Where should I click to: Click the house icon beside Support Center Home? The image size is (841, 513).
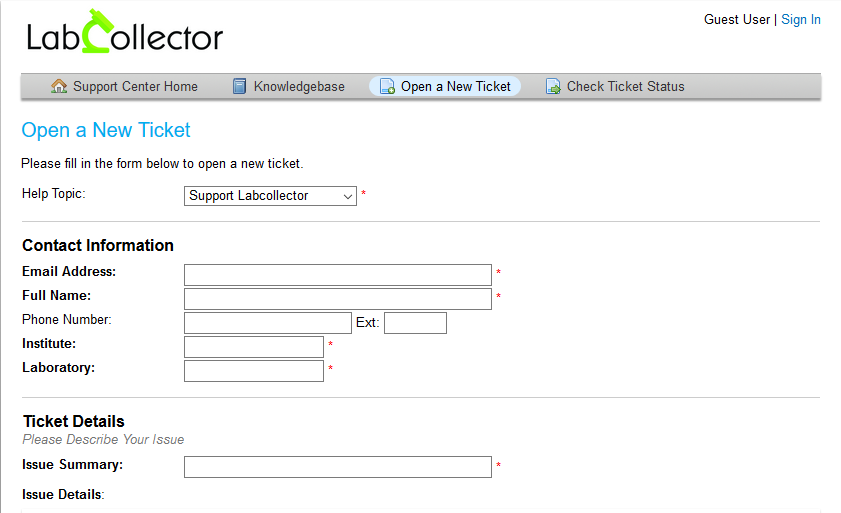tap(58, 86)
